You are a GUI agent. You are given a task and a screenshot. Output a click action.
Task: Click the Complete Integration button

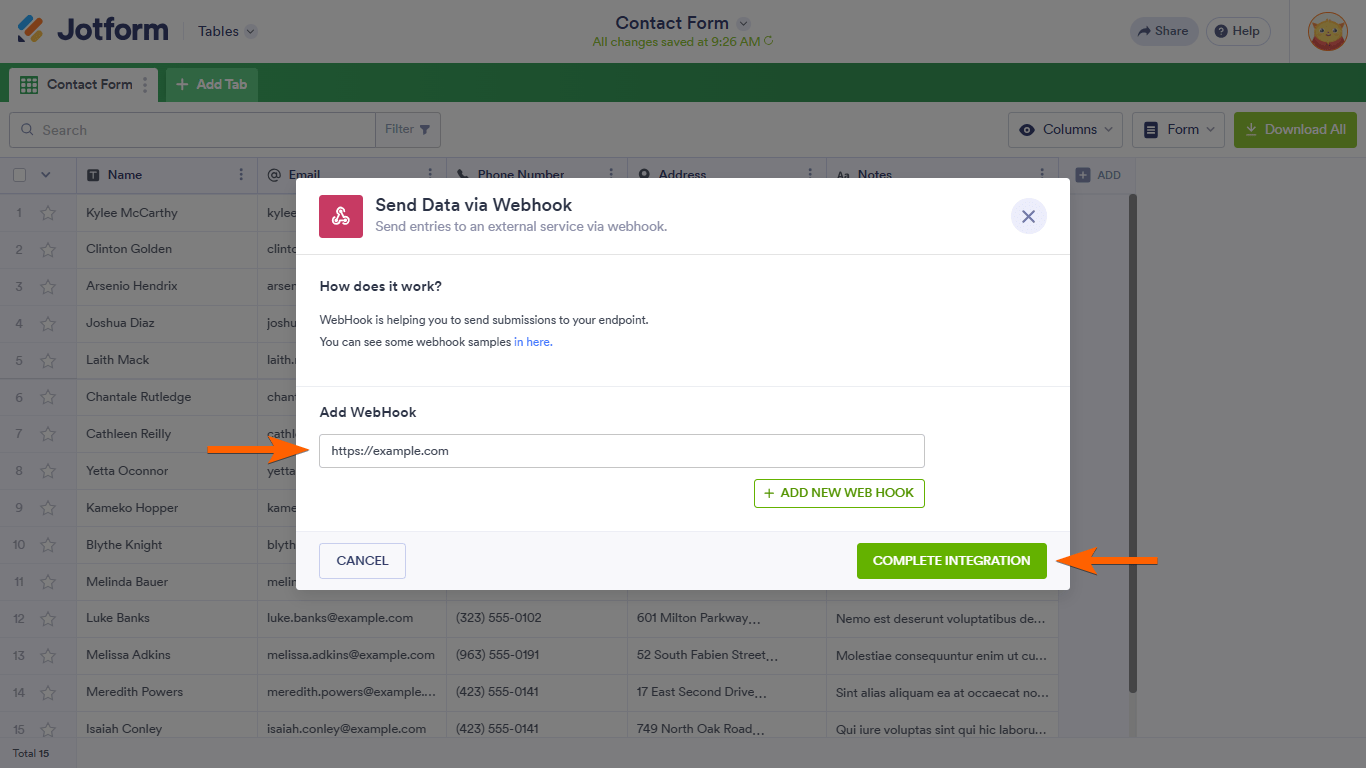pos(951,561)
